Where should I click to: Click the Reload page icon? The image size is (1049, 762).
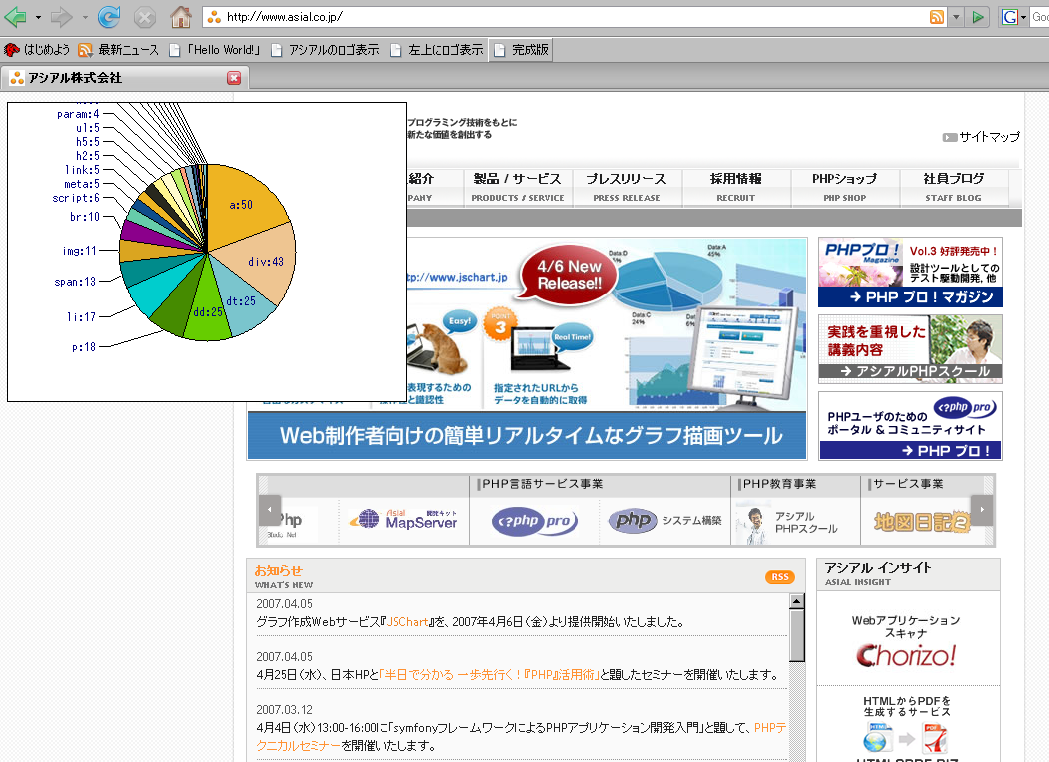coord(108,17)
